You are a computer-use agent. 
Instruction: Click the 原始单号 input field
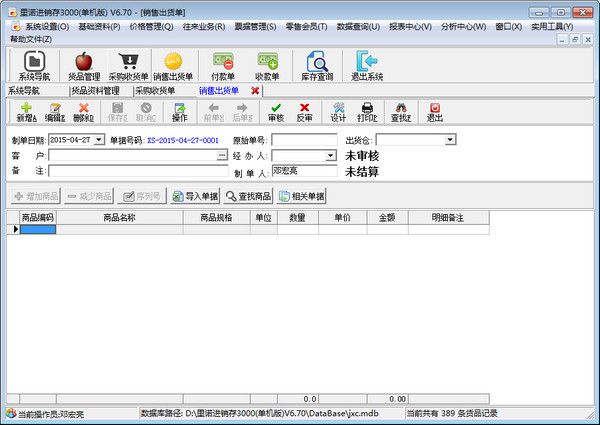point(304,140)
